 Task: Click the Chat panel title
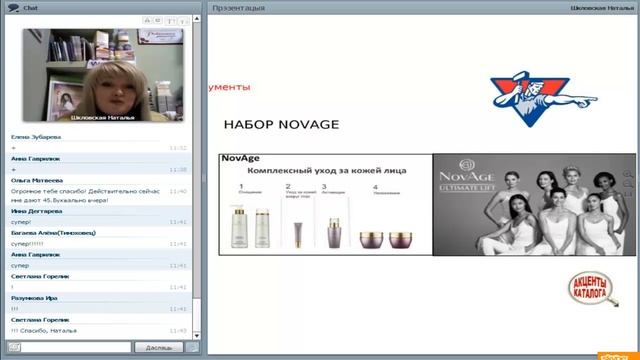(x=30, y=8)
